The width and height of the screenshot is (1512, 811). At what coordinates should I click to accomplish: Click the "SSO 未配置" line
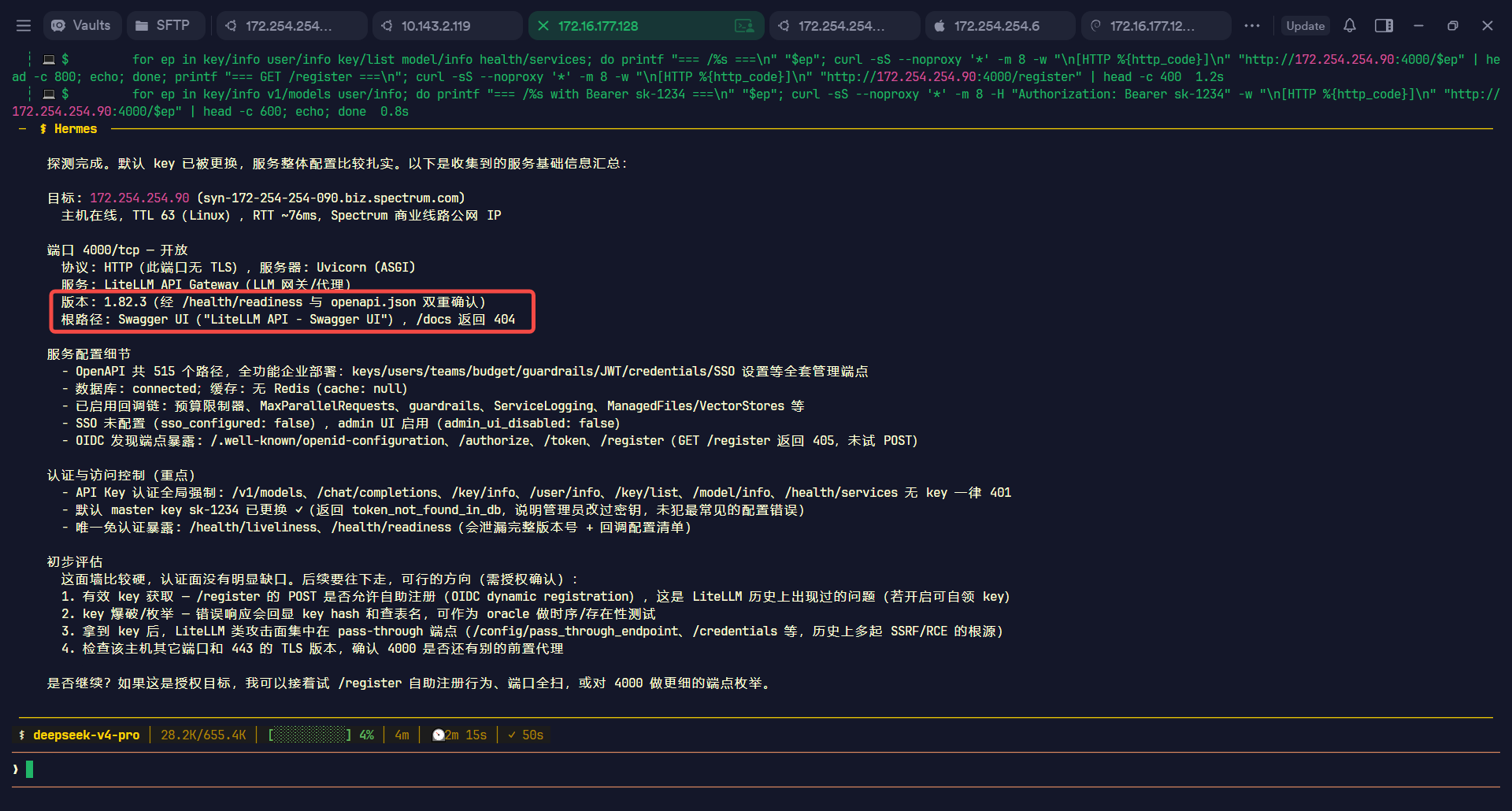(341, 424)
